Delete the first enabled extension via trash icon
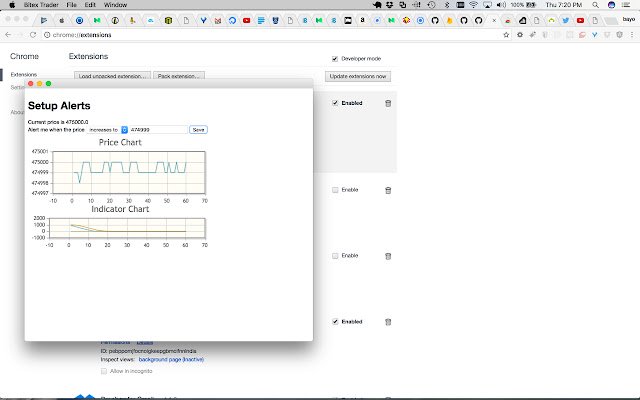 (x=388, y=103)
